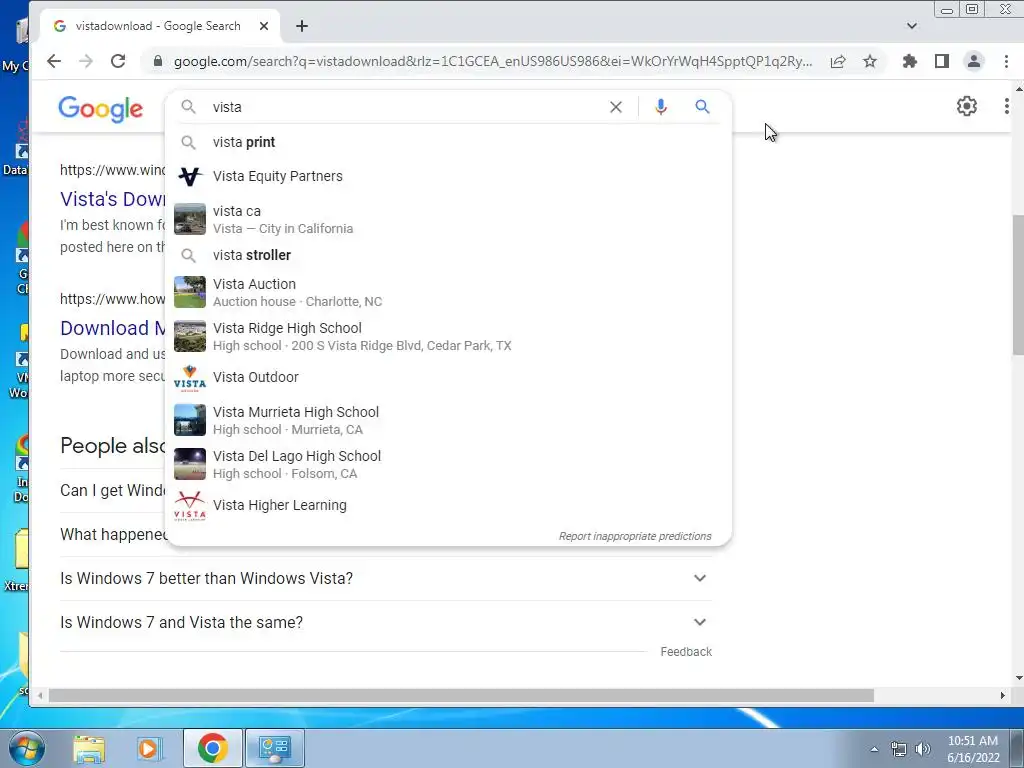The height and width of the screenshot is (768, 1024).
Task: Launch Windows Media Player from taskbar
Action: [149, 748]
